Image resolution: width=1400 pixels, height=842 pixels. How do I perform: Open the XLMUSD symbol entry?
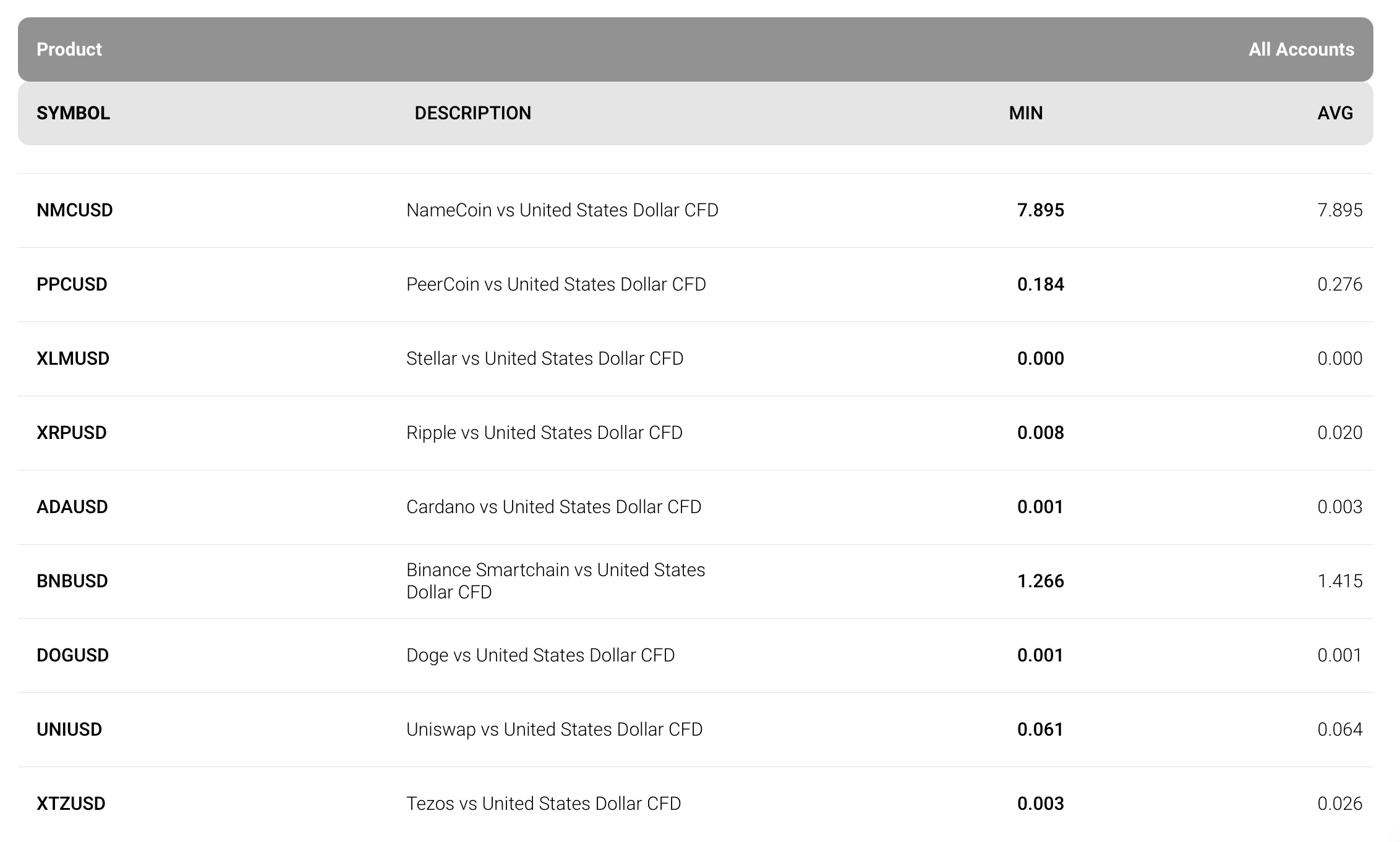pos(73,359)
